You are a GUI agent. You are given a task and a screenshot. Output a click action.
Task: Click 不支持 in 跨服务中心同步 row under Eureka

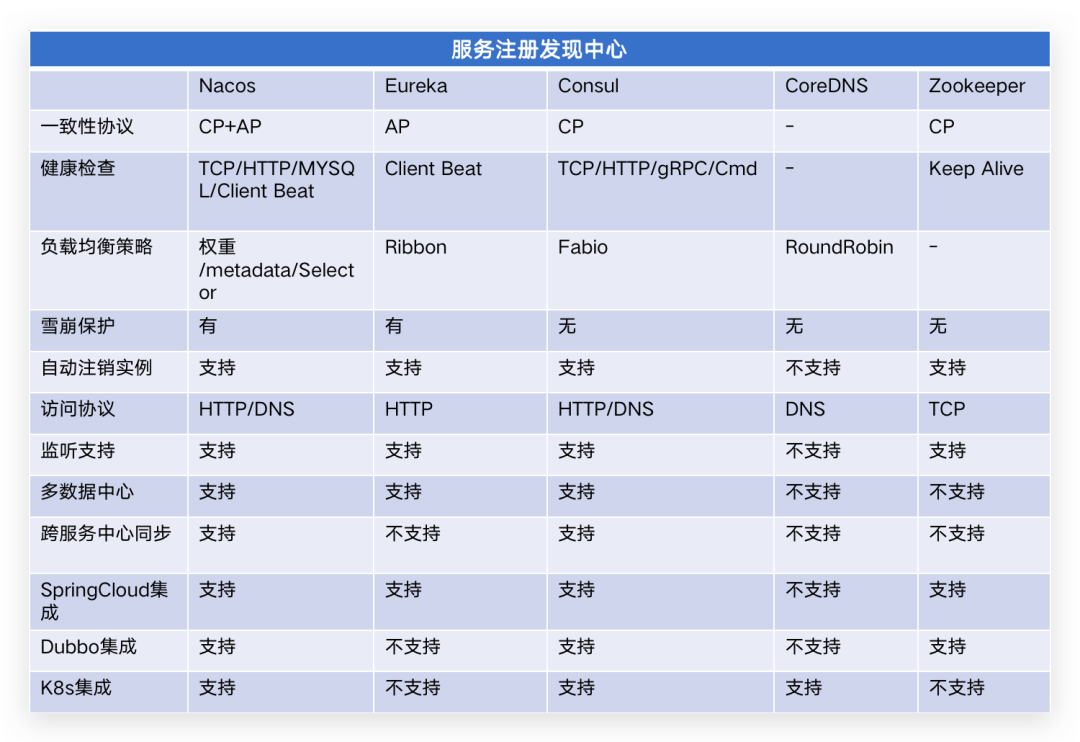click(x=413, y=533)
